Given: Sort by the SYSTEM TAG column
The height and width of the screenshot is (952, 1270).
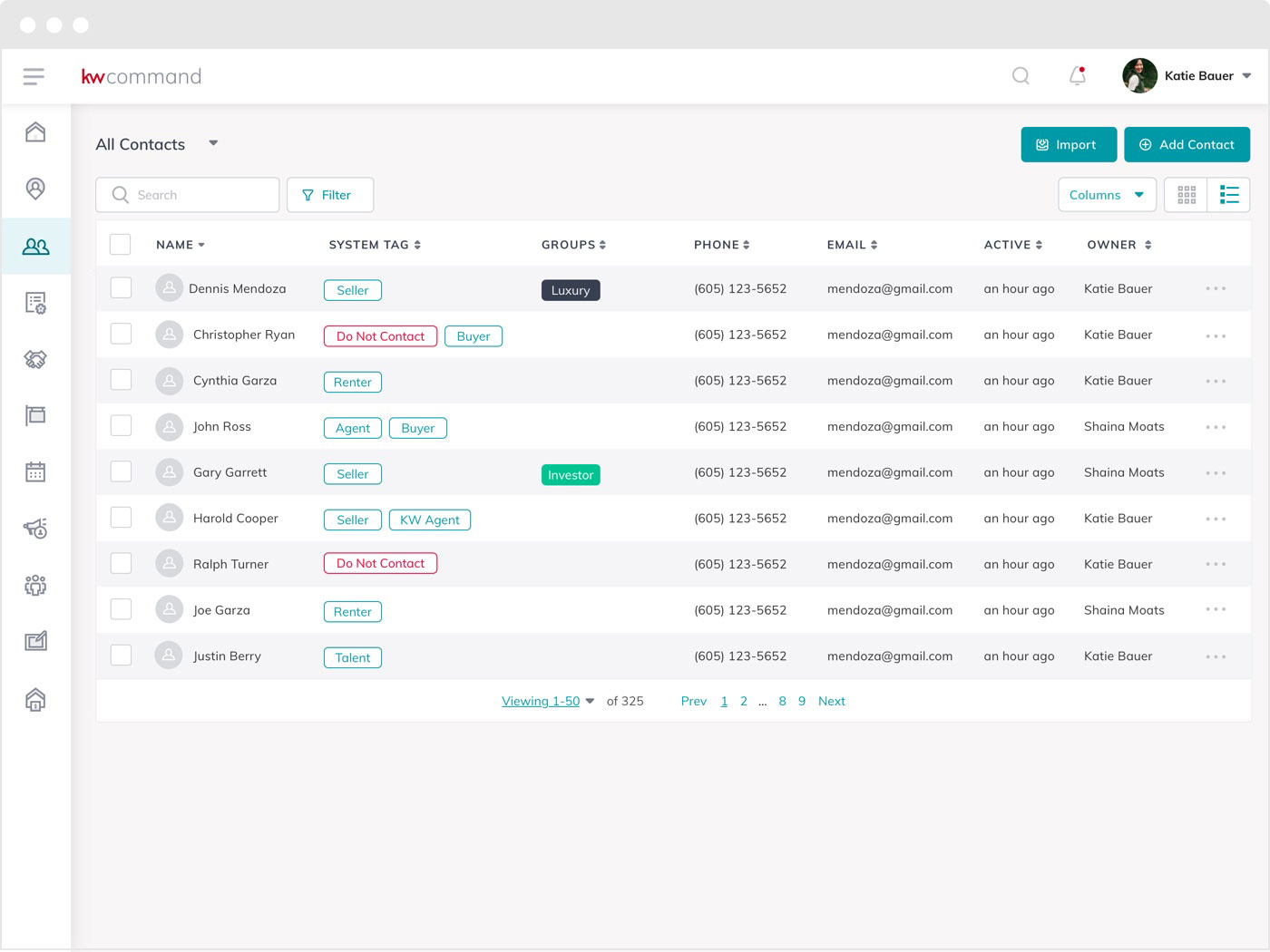Looking at the screenshot, I should coord(375,245).
